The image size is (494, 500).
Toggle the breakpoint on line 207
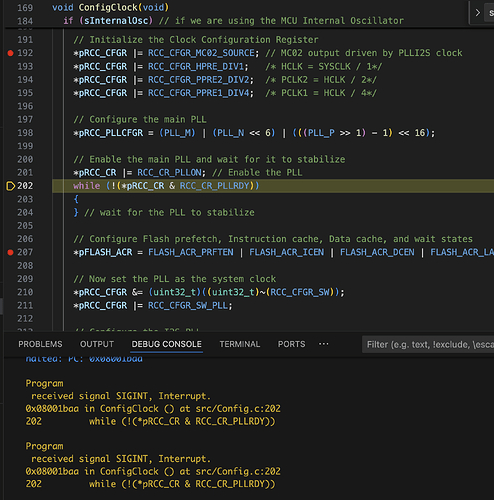pos(10,252)
